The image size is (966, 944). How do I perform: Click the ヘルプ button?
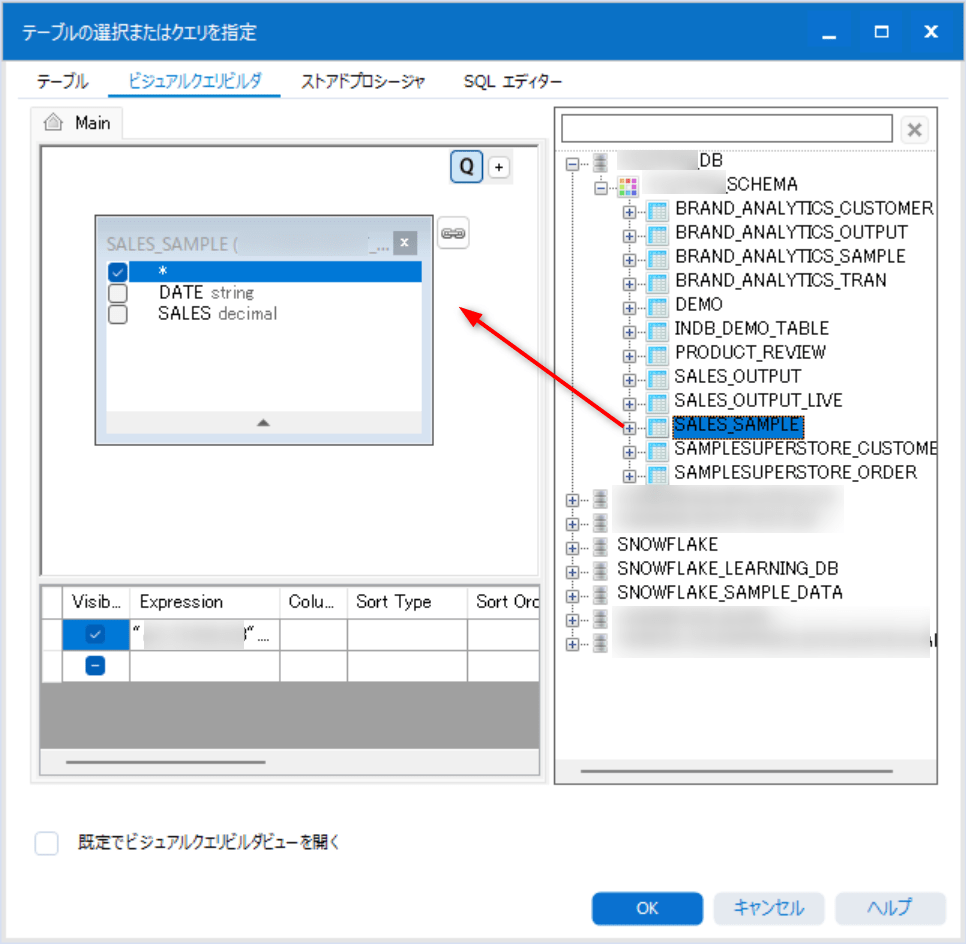[x=889, y=908]
